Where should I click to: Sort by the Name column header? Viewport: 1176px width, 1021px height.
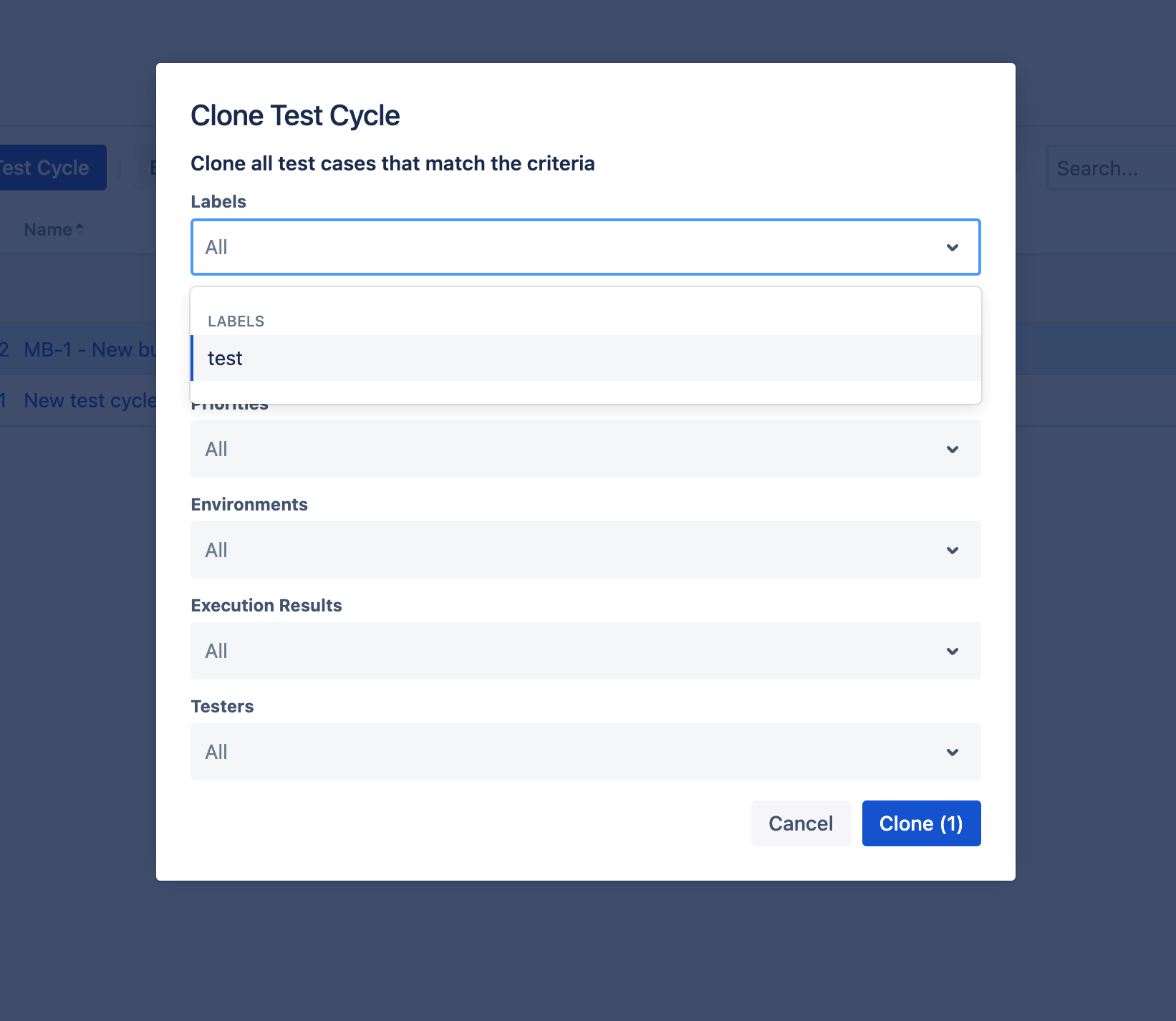47,230
